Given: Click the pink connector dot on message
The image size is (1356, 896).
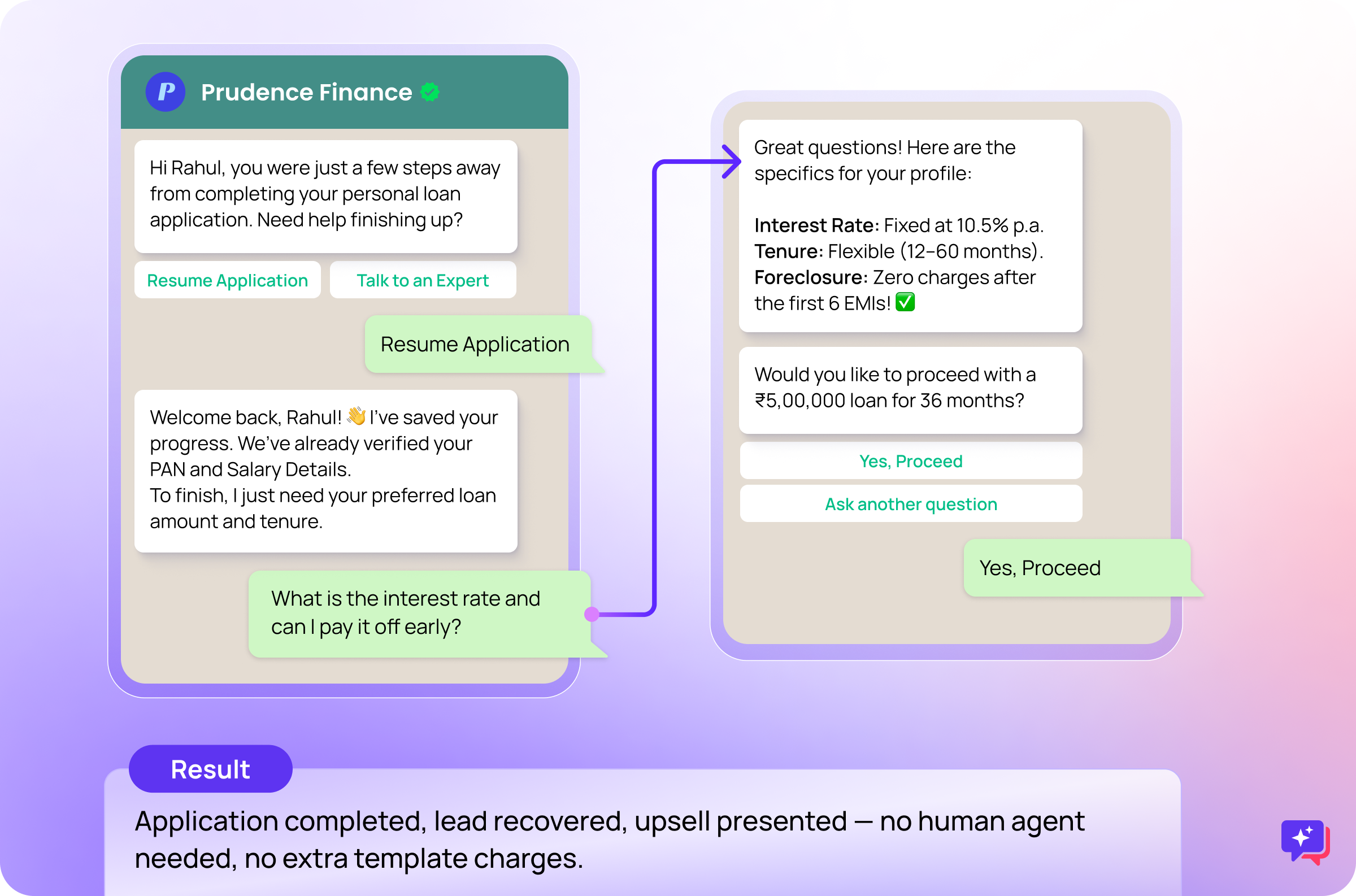Looking at the screenshot, I should (x=592, y=614).
